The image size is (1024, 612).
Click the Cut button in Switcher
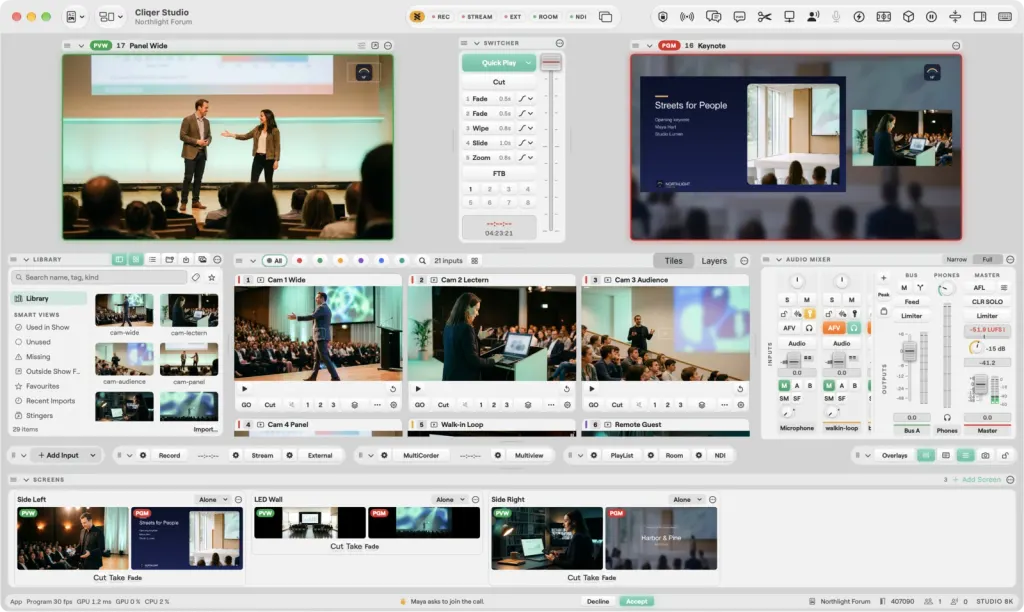(499, 82)
